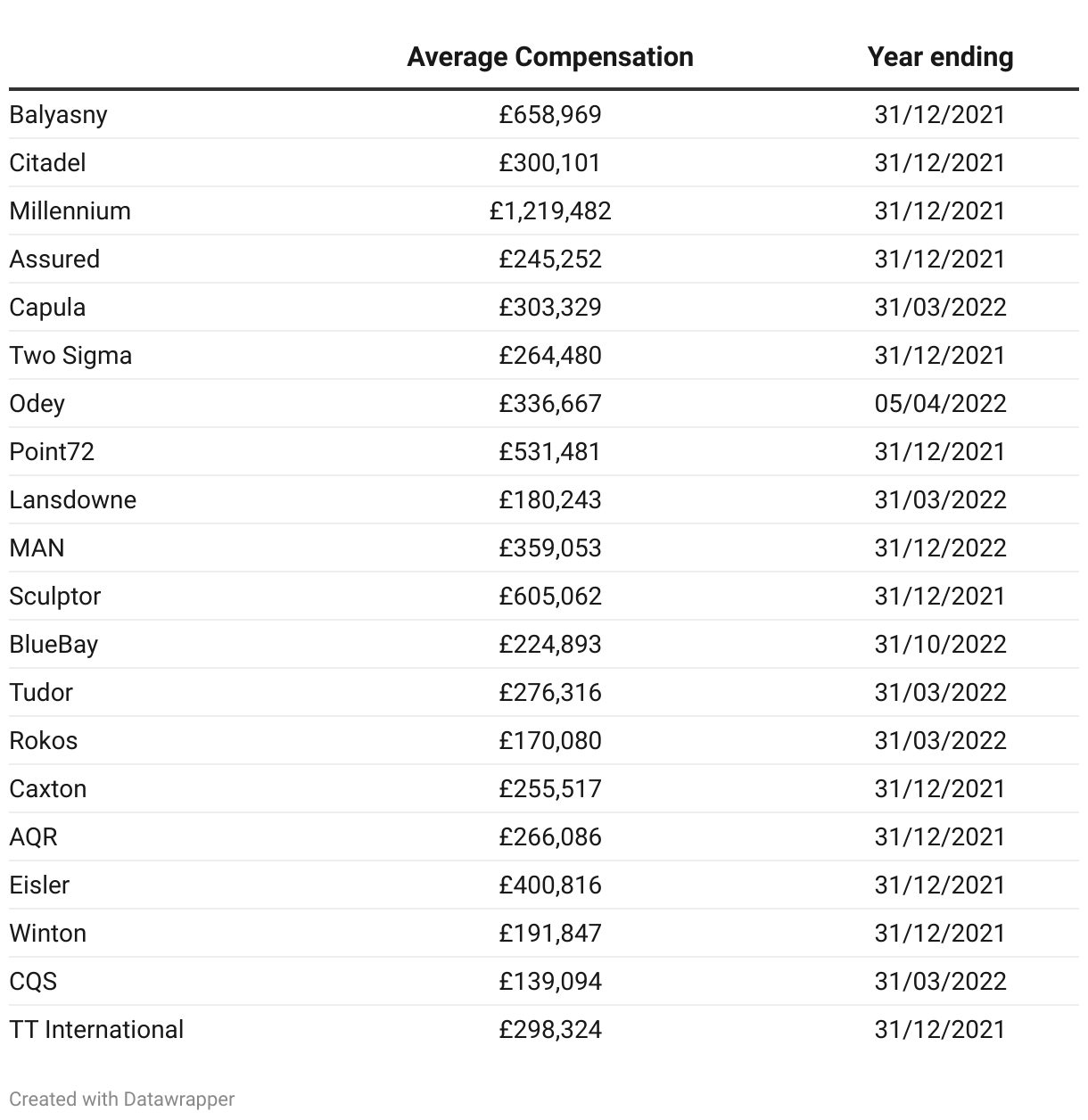Viewport: 1088px width, 1120px height.
Task: Click the Two Sigma row label
Action: coord(70,356)
